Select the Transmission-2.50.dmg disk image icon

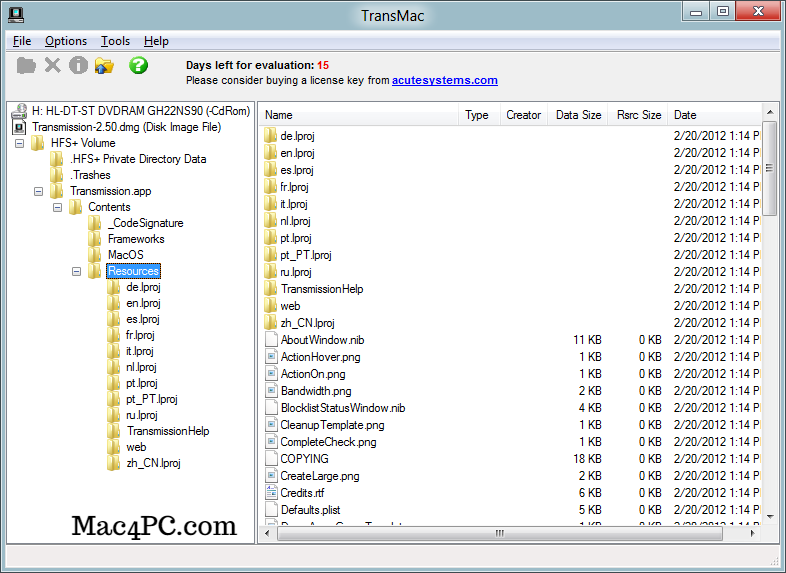click(20, 127)
